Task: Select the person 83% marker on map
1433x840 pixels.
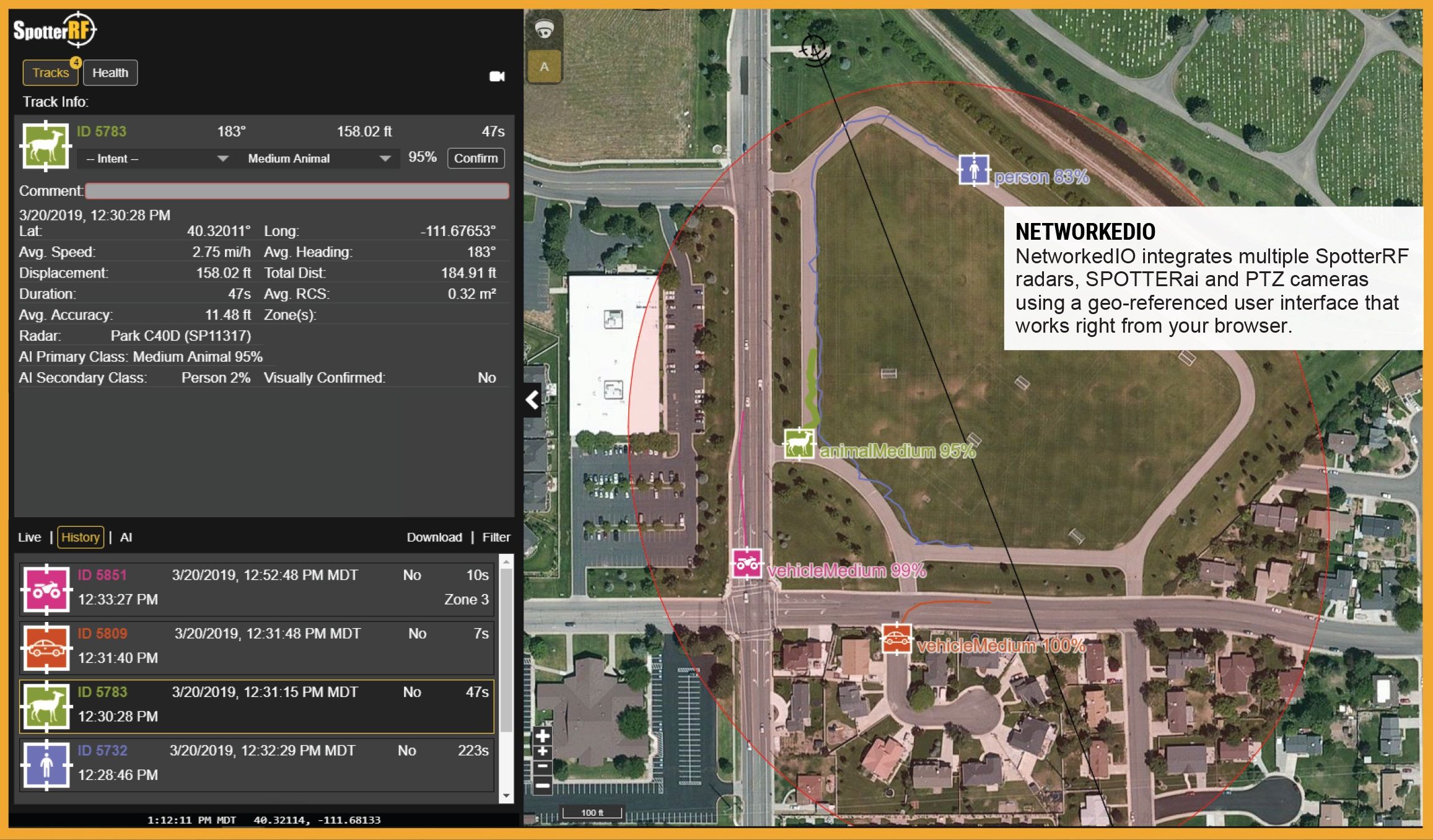Action: [974, 169]
